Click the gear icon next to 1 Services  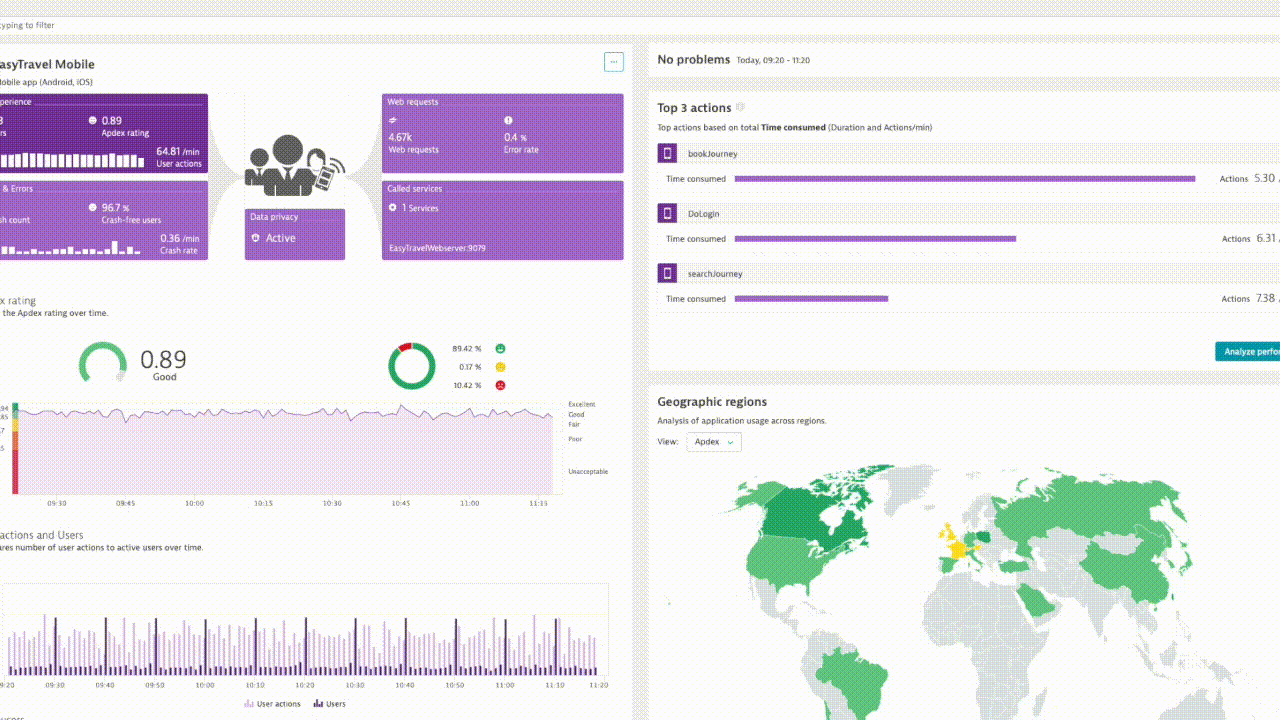coord(391,208)
